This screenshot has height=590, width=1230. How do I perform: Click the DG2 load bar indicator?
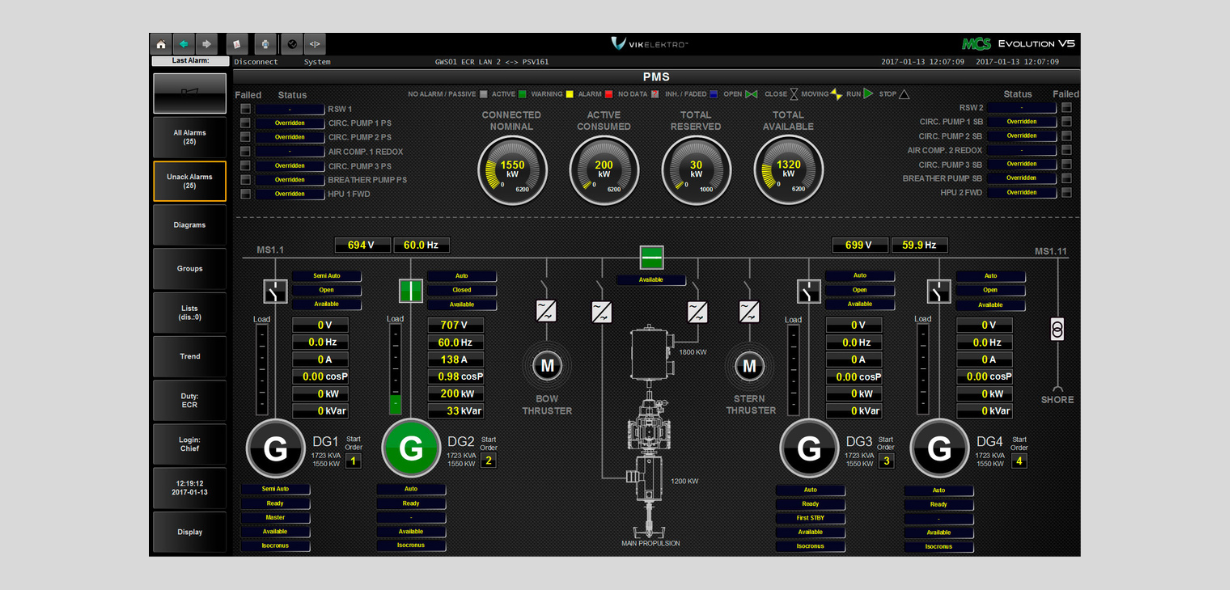(x=396, y=368)
